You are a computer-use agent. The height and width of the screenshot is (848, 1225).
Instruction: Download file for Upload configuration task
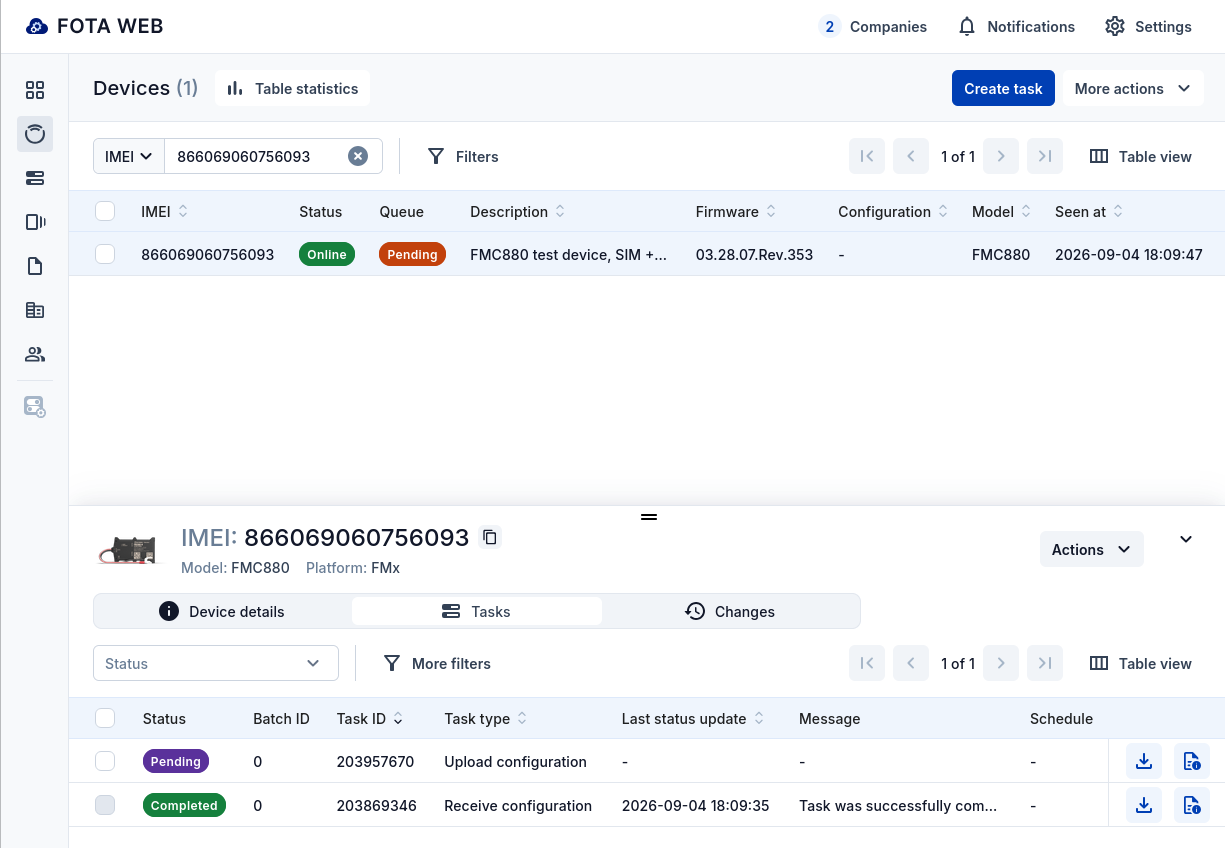pyautogui.click(x=1144, y=761)
